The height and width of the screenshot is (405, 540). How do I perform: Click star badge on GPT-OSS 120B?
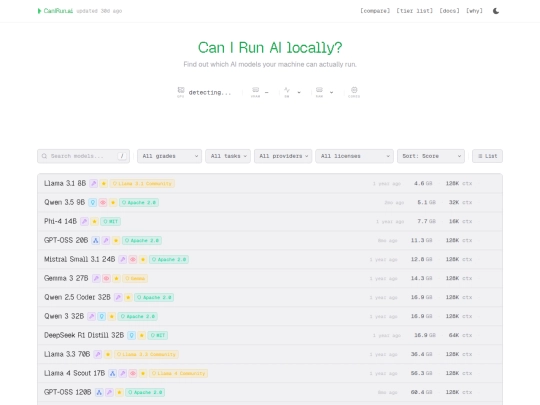pos(119,392)
